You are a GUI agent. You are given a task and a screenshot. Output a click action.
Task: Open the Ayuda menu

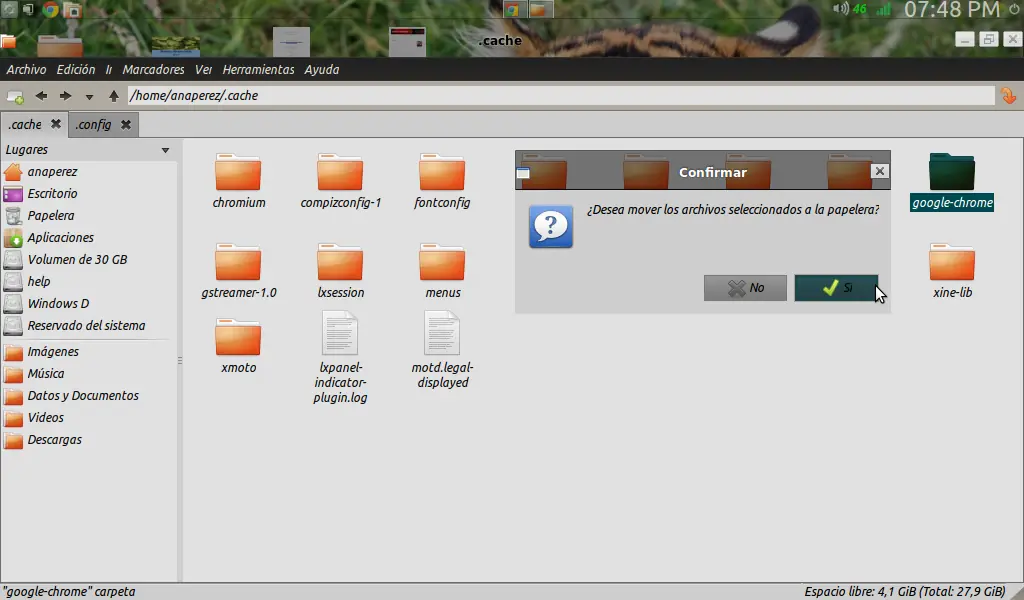[x=321, y=69]
